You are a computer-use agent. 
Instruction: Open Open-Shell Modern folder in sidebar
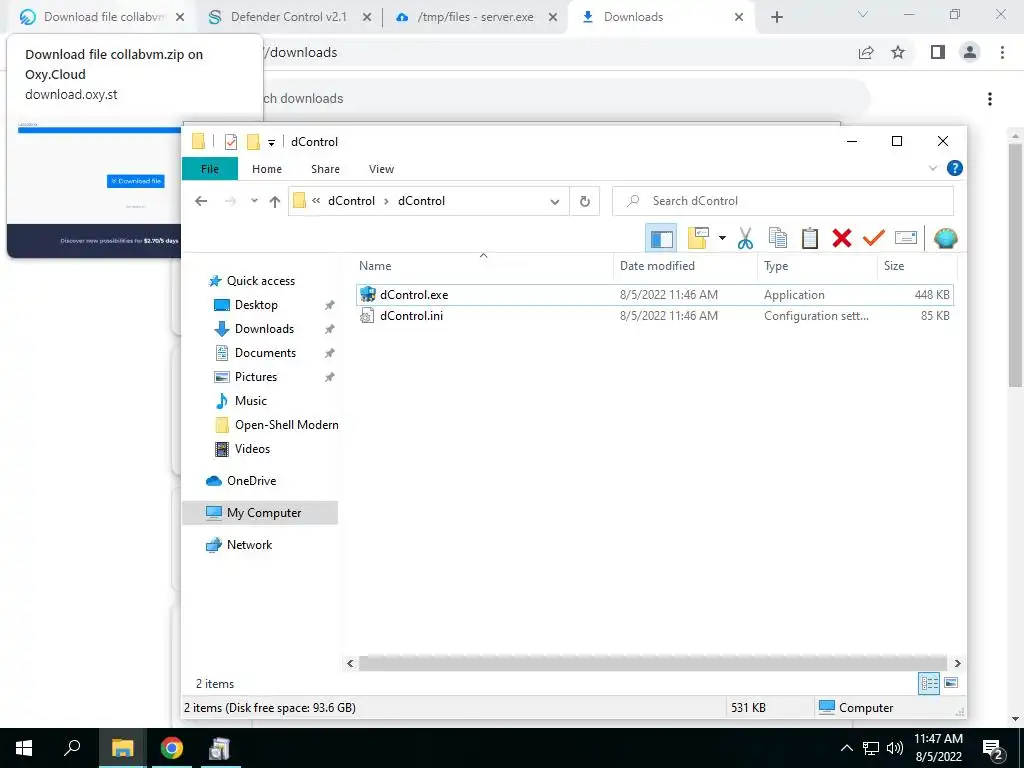(287, 425)
